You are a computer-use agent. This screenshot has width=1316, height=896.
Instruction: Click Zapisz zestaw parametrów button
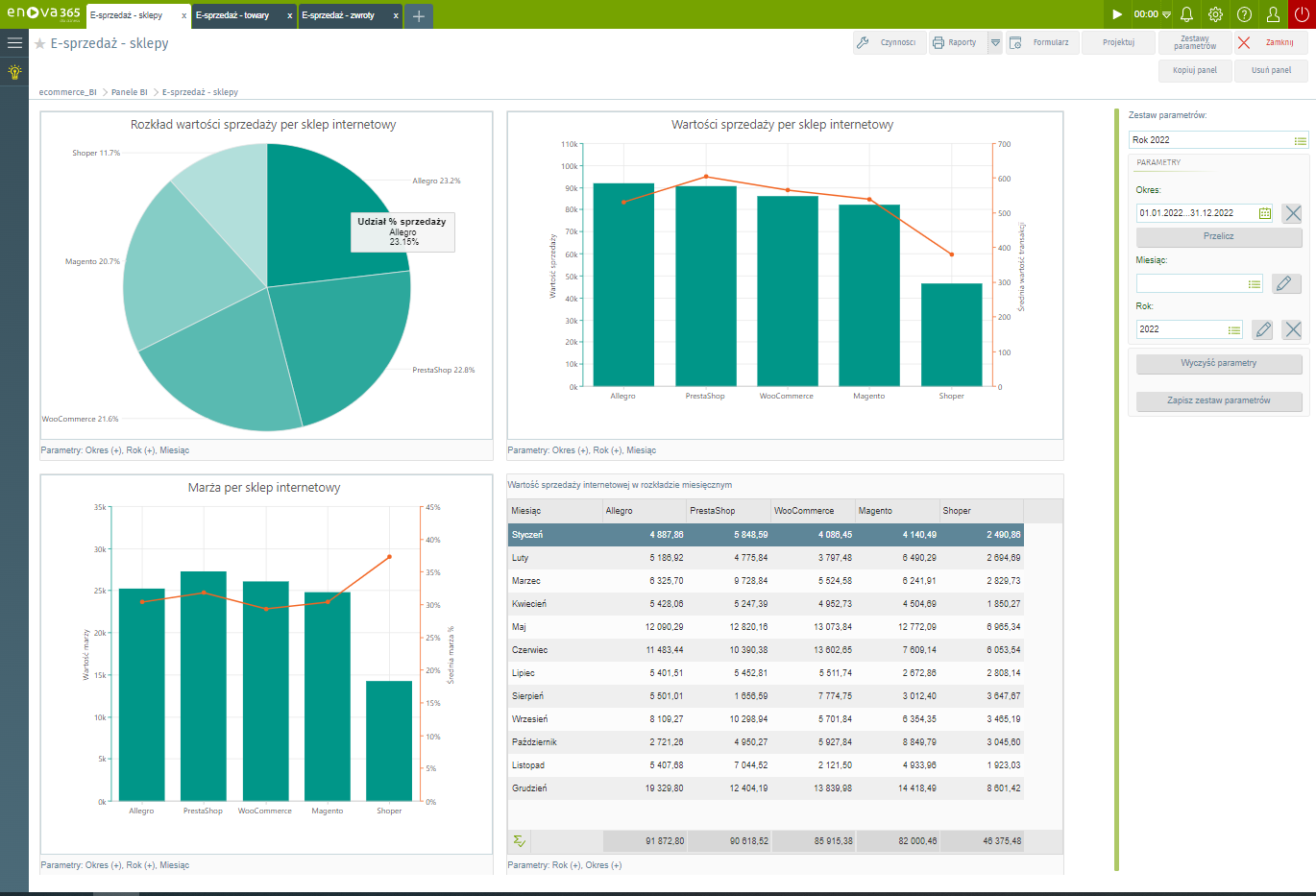click(x=1218, y=400)
